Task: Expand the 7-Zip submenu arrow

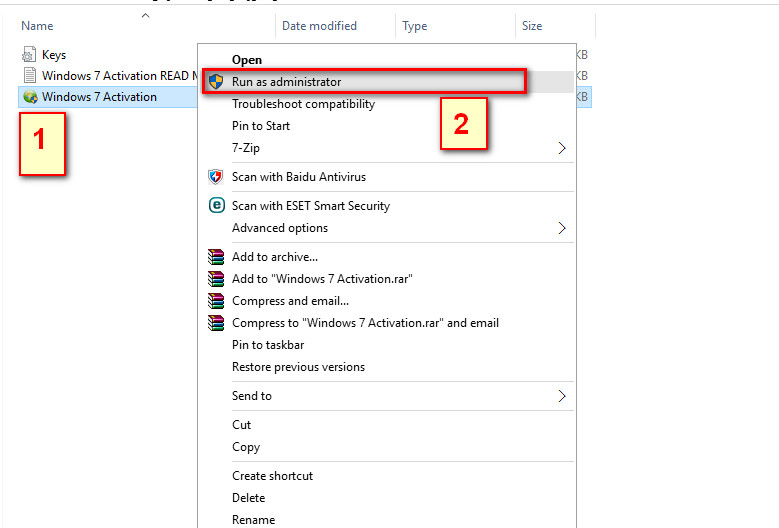Action: tap(562, 148)
